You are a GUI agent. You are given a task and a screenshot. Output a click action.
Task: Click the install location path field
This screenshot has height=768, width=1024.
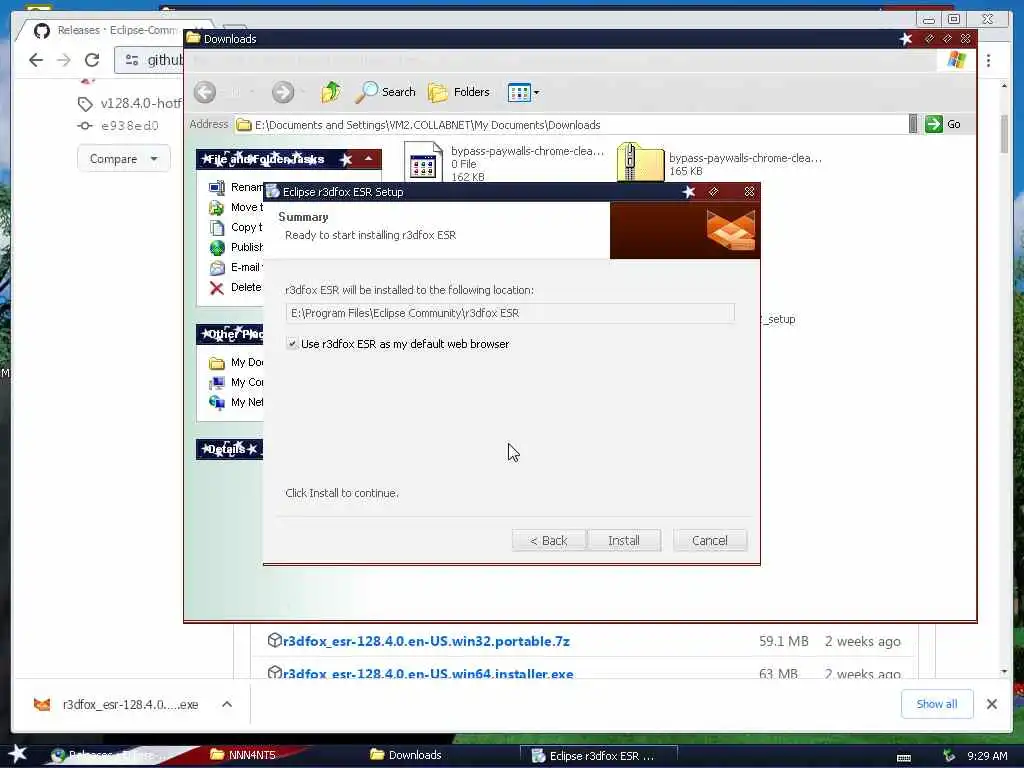509,313
